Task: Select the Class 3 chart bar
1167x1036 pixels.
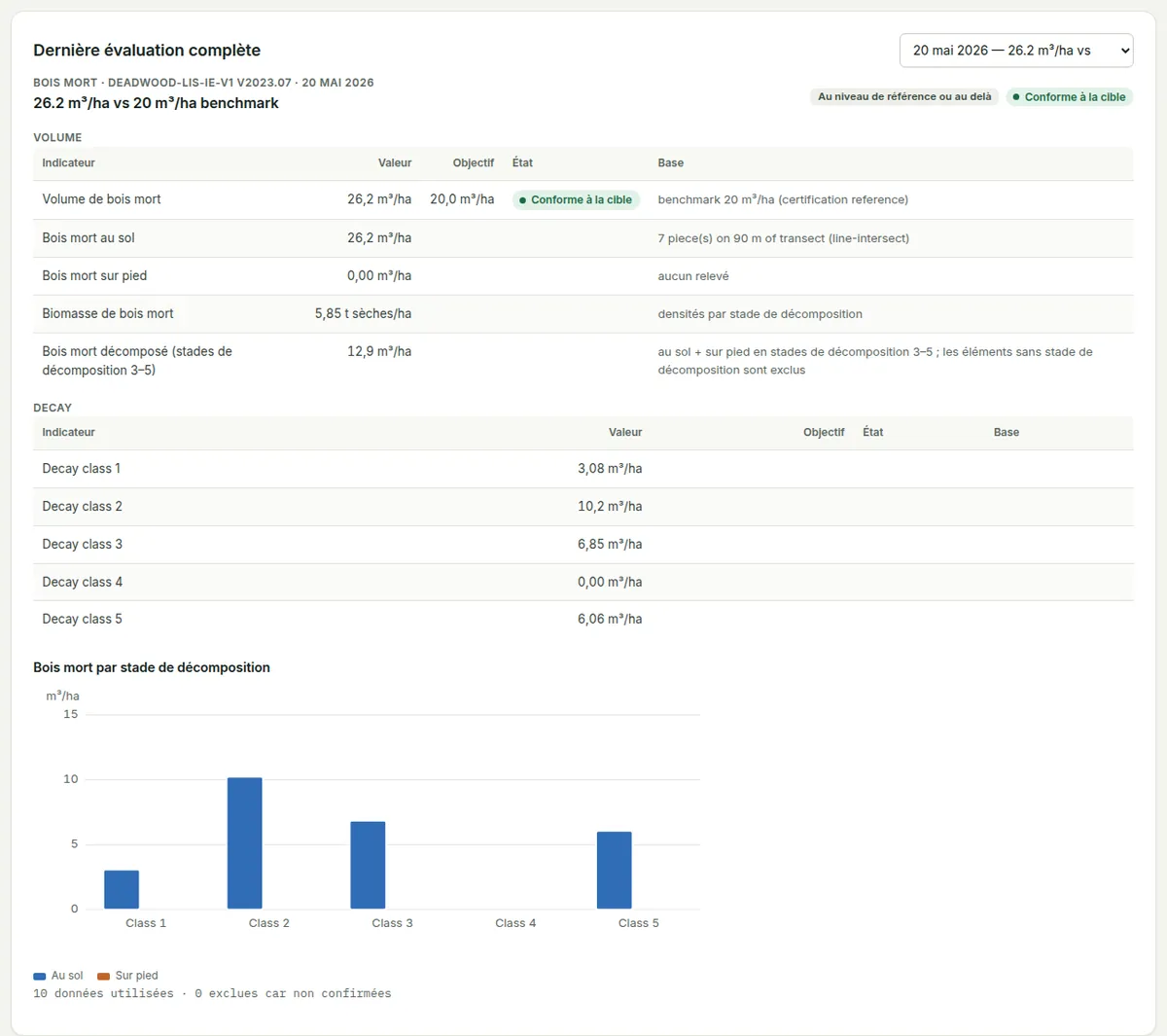Action: pyautogui.click(x=368, y=866)
